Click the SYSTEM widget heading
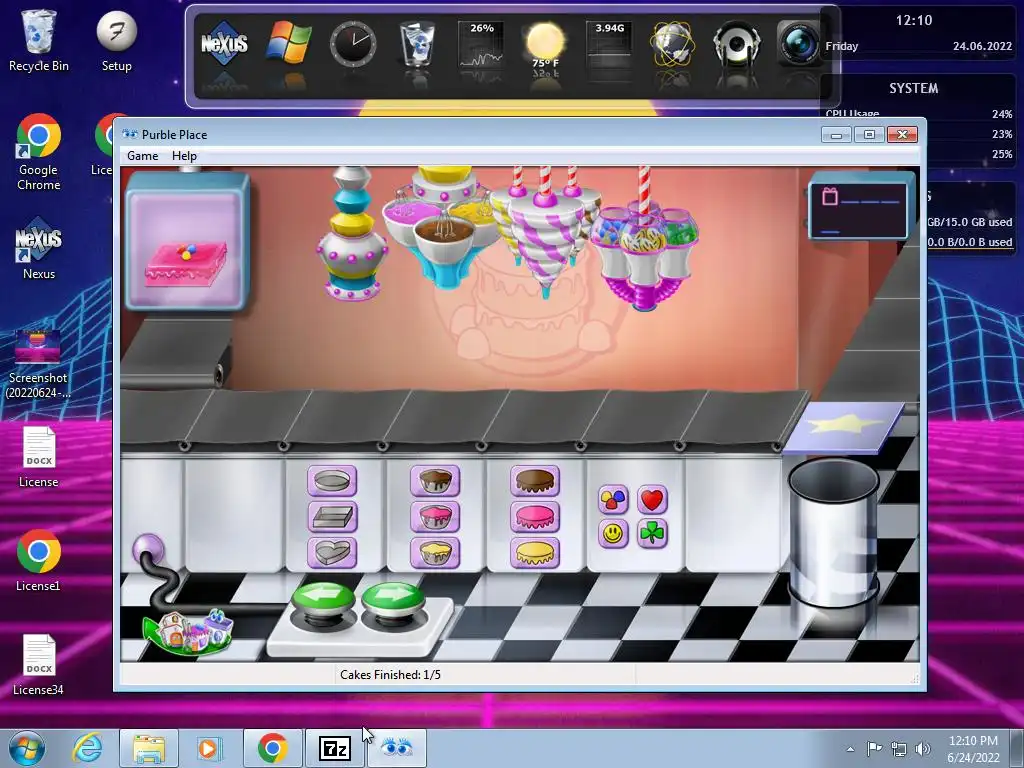The height and width of the screenshot is (768, 1024). pyautogui.click(x=913, y=88)
